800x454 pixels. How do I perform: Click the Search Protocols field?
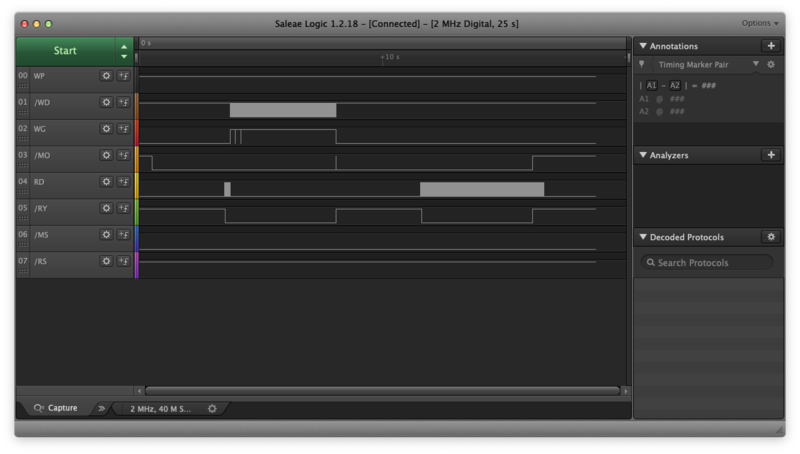click(707, 263)
